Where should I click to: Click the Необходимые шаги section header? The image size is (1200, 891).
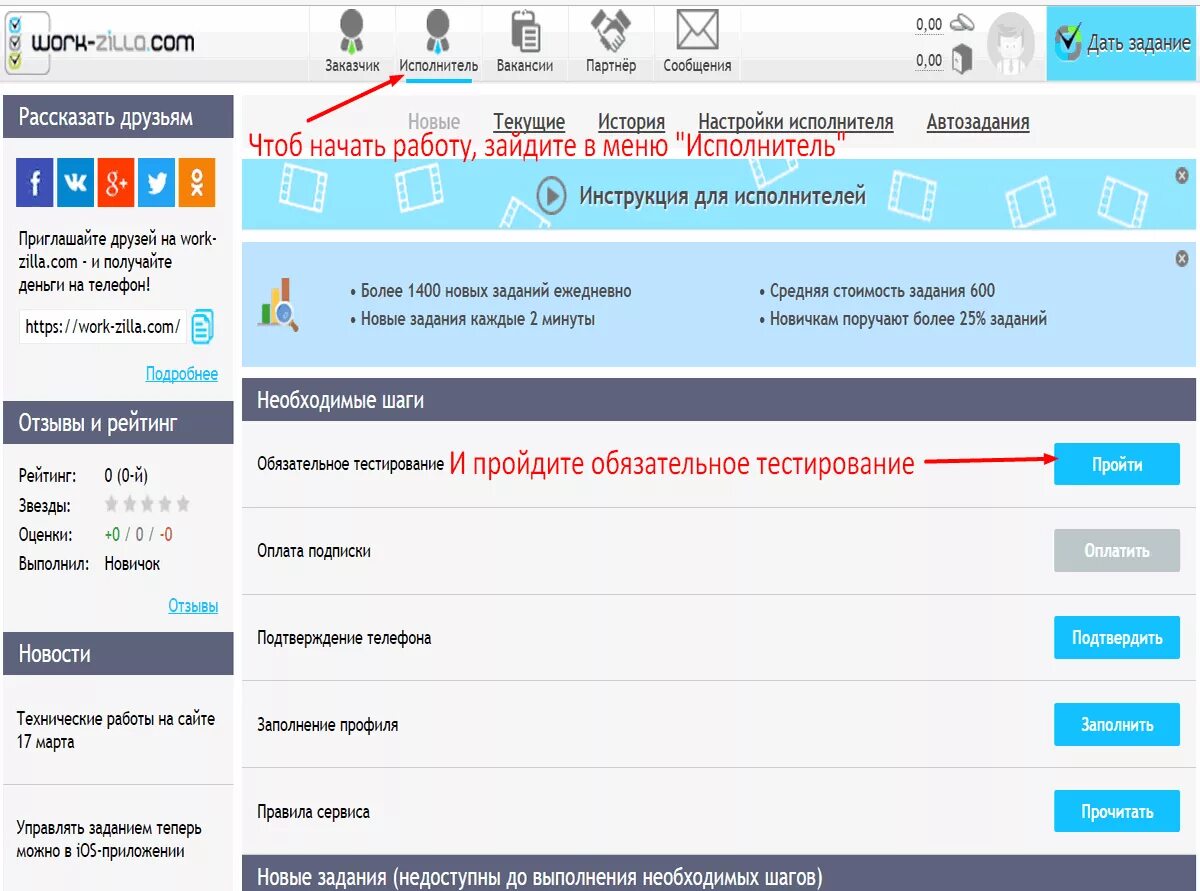pos(719,400)
